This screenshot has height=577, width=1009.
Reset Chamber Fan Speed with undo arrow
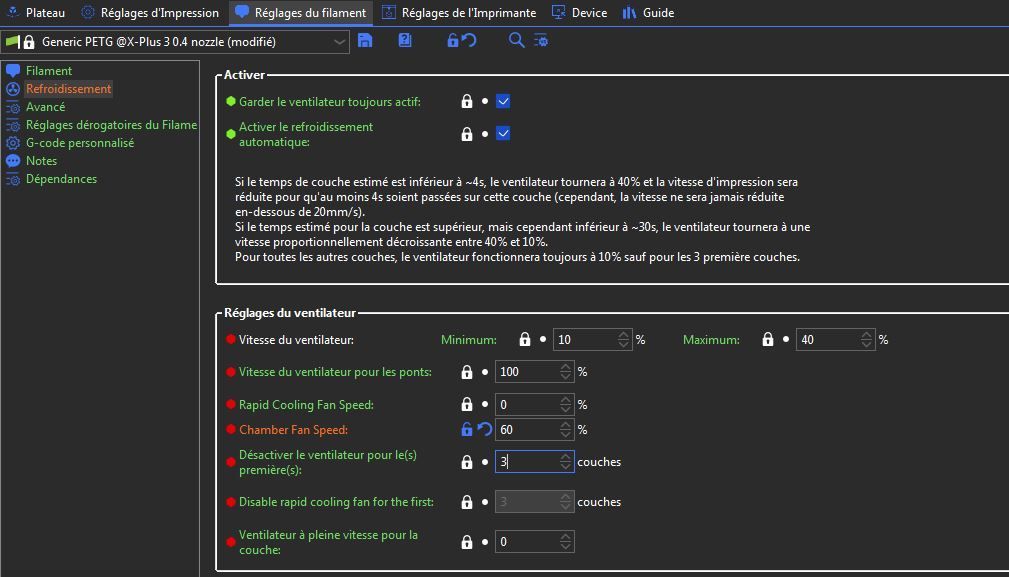485,430
